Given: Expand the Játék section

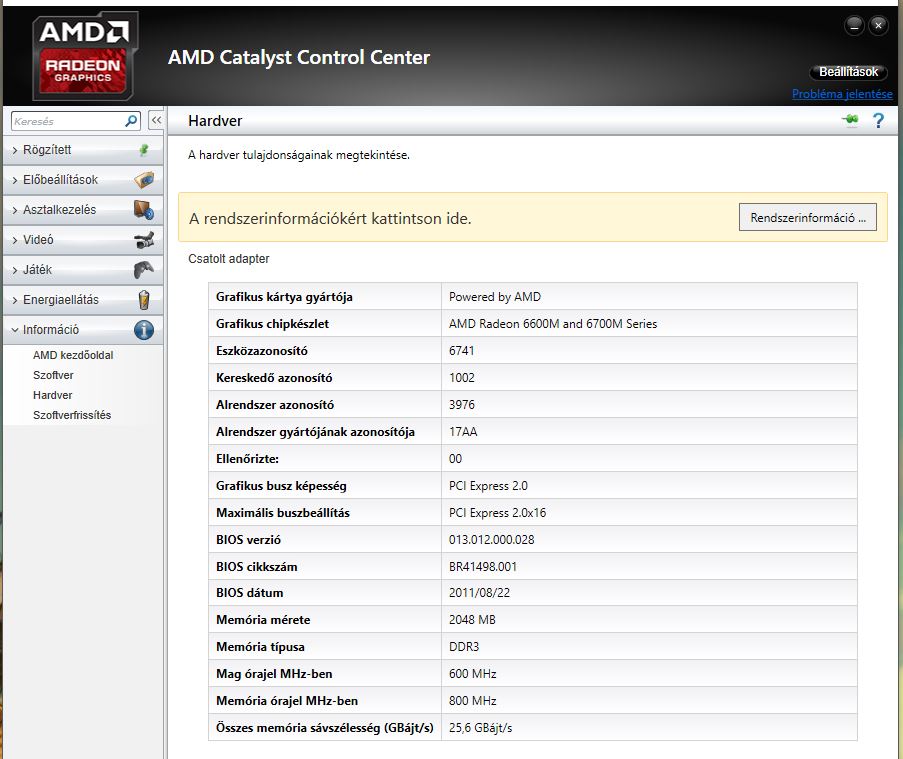Looking at the screenshot, I should [83, 270].
